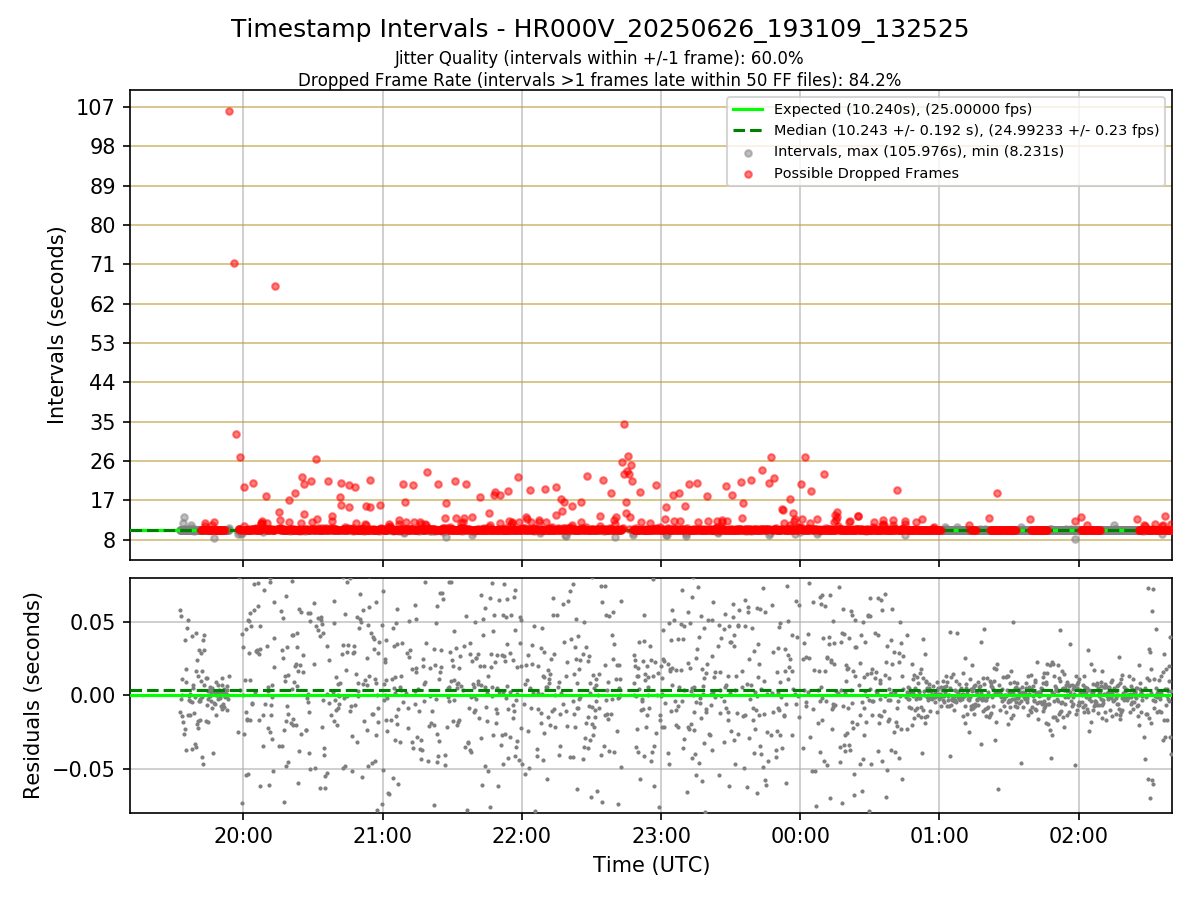Click the dashed green line sample in the legend
Screen dimensions: 1200x900
click(749, 130)
